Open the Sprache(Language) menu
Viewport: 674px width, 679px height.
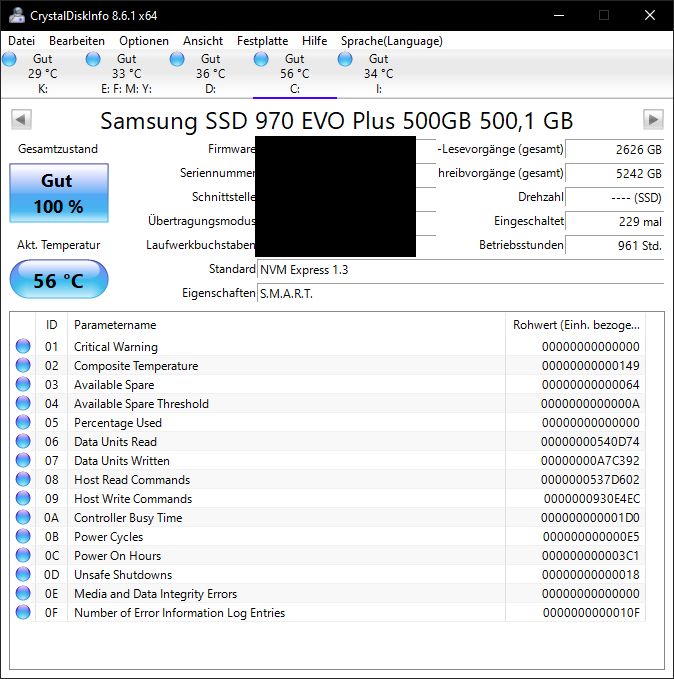point(392,41)
